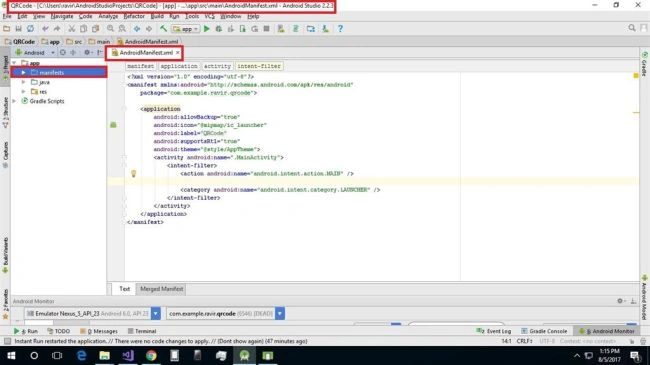Viewport: 650px width, 365px height.
Task: Open the Windows Start menu
Action: [11, 355]
